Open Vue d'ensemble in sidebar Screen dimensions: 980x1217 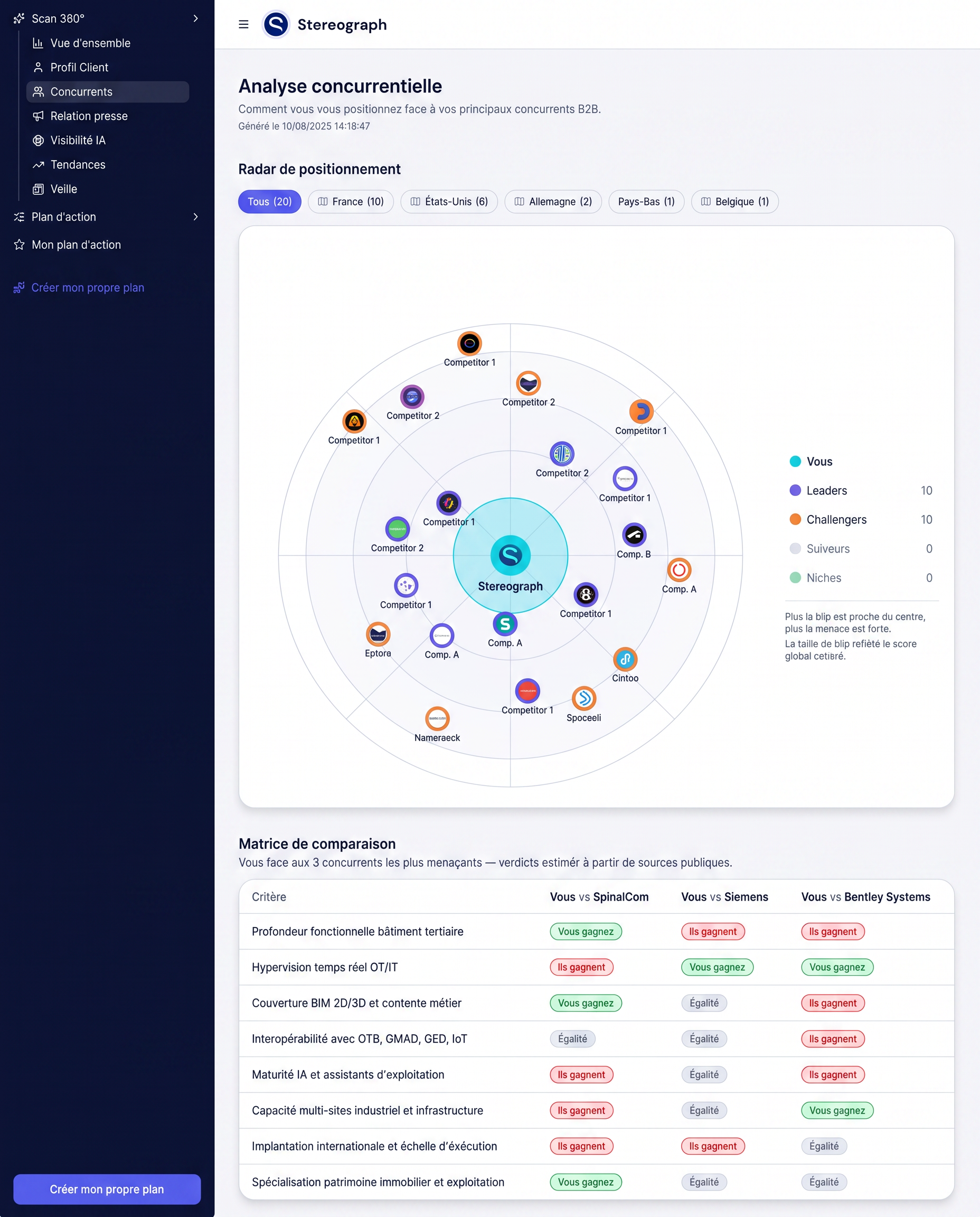107,43
